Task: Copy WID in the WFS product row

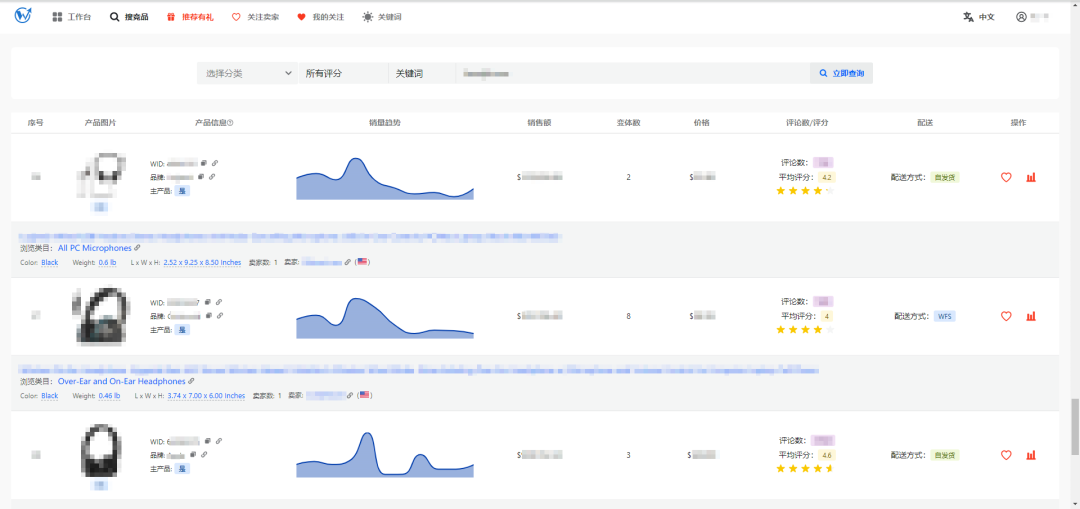Action: pos(207,302)
